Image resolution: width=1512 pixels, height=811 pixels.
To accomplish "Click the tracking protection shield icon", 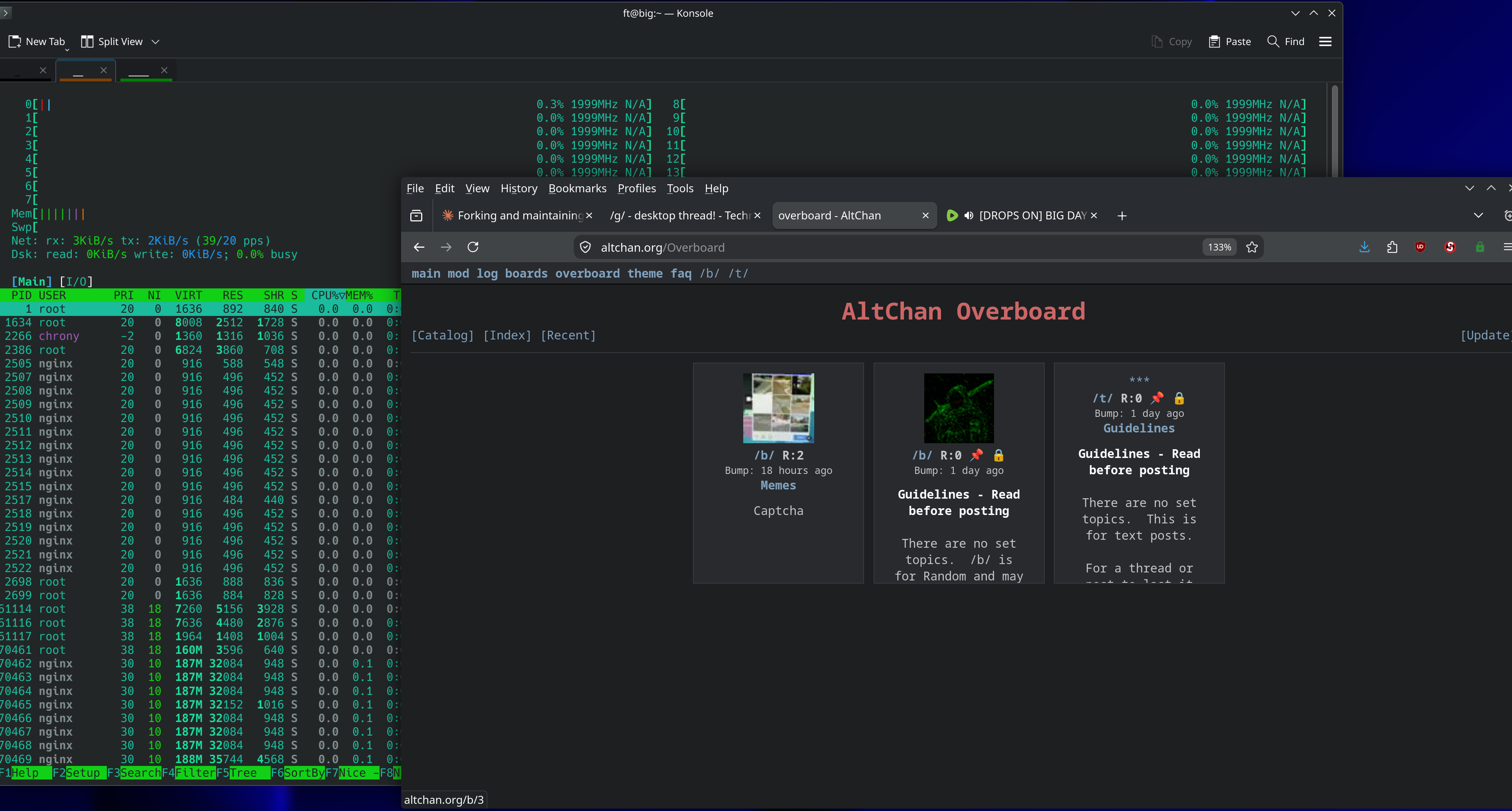I will pos(585,247).
